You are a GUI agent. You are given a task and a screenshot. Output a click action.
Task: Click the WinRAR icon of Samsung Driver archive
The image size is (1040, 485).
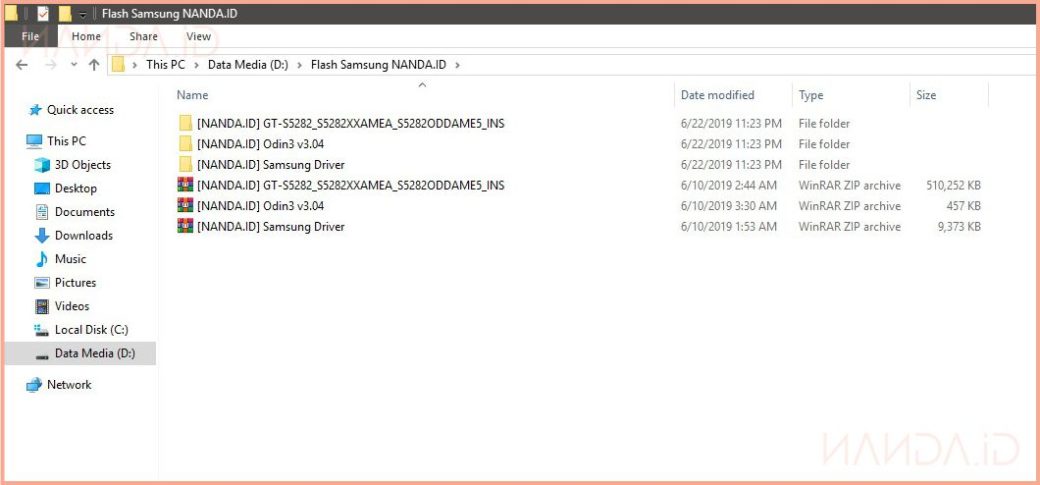(x=185, y=227)
